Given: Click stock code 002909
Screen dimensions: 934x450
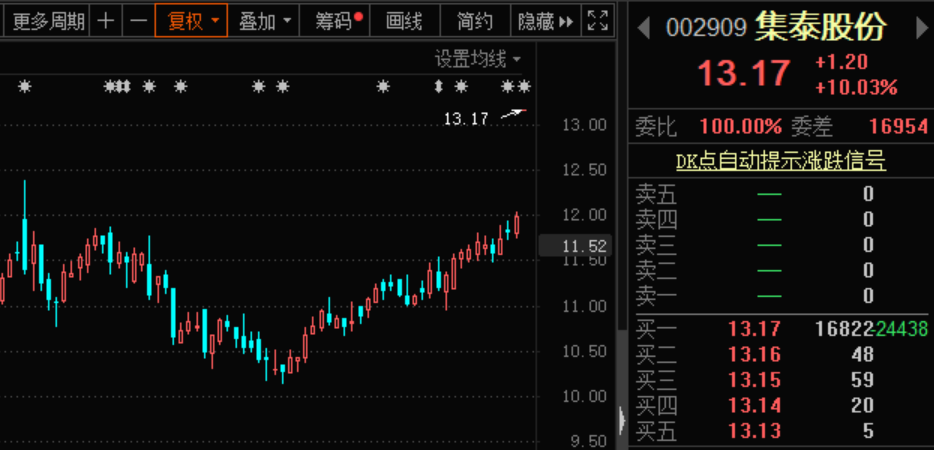Looking at the screenshot, I should 706,28.
